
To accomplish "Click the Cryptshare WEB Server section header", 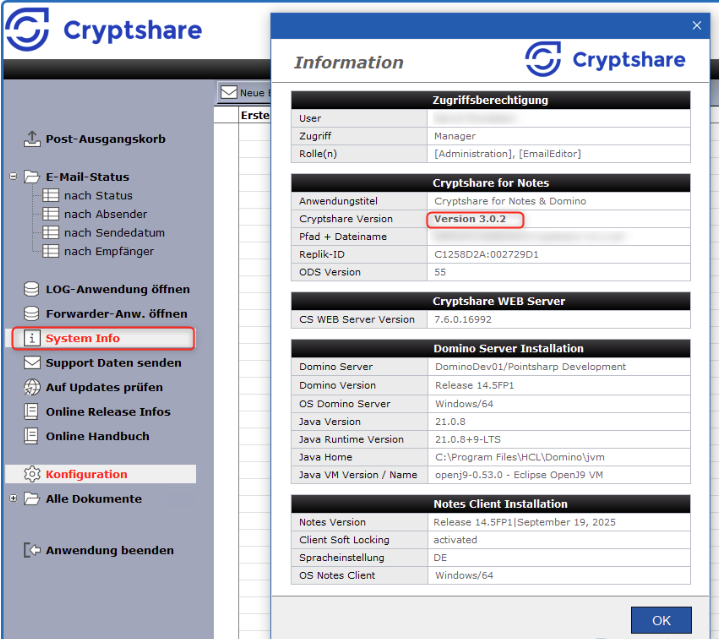I will 490,301.
